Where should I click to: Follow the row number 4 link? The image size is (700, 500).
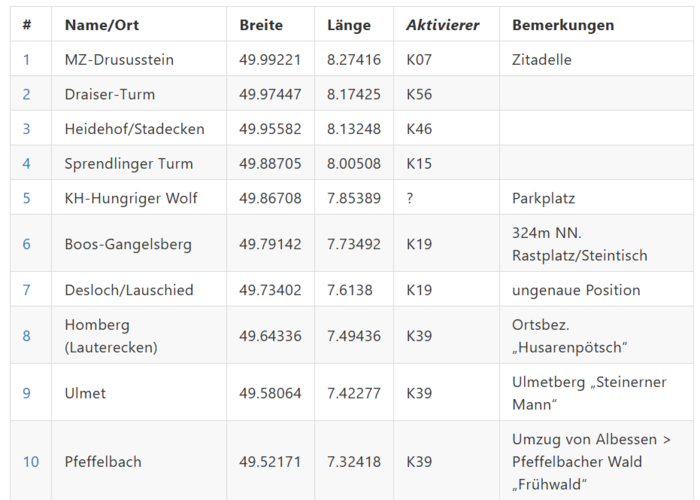[x=27, y=164]
